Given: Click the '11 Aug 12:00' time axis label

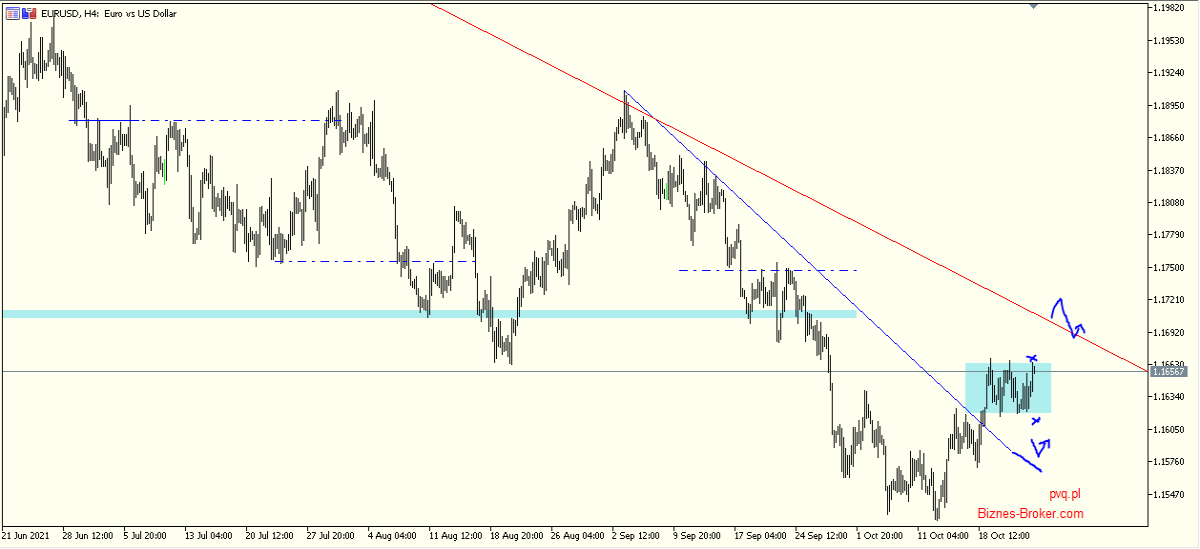Looking at the screenshot, I should [x=455, y=535].
